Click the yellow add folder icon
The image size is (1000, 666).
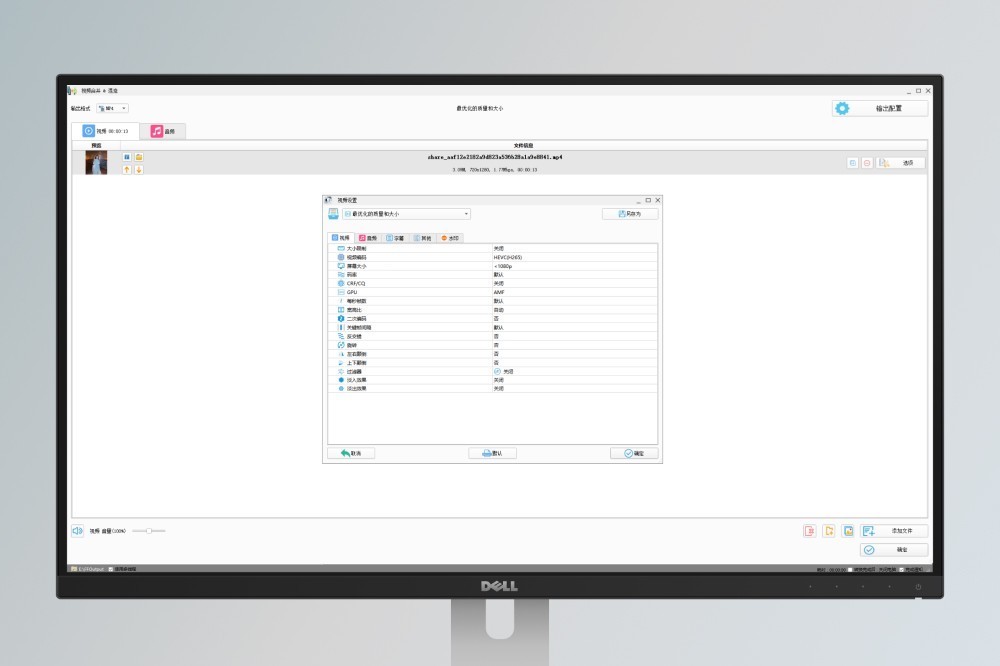(828, 531)
